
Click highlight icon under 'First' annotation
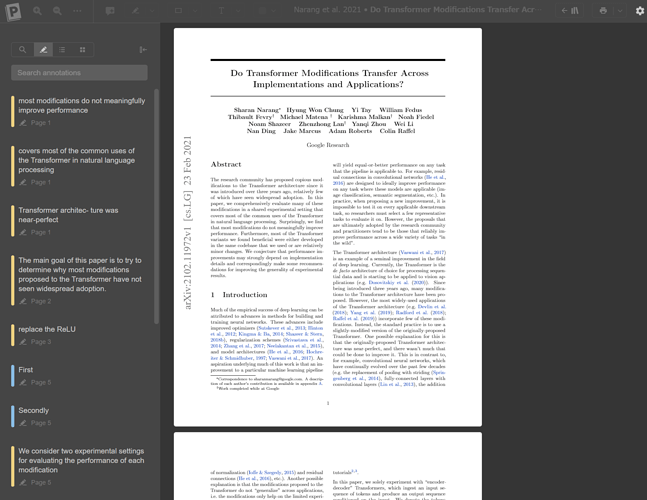click(x=23, y=382)
